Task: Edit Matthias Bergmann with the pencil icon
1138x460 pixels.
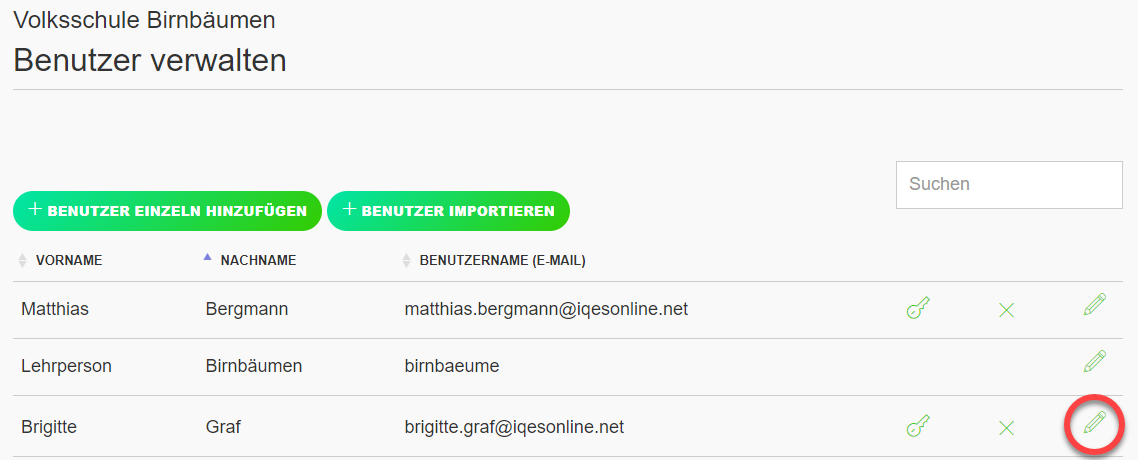Action: (1094, 304)
